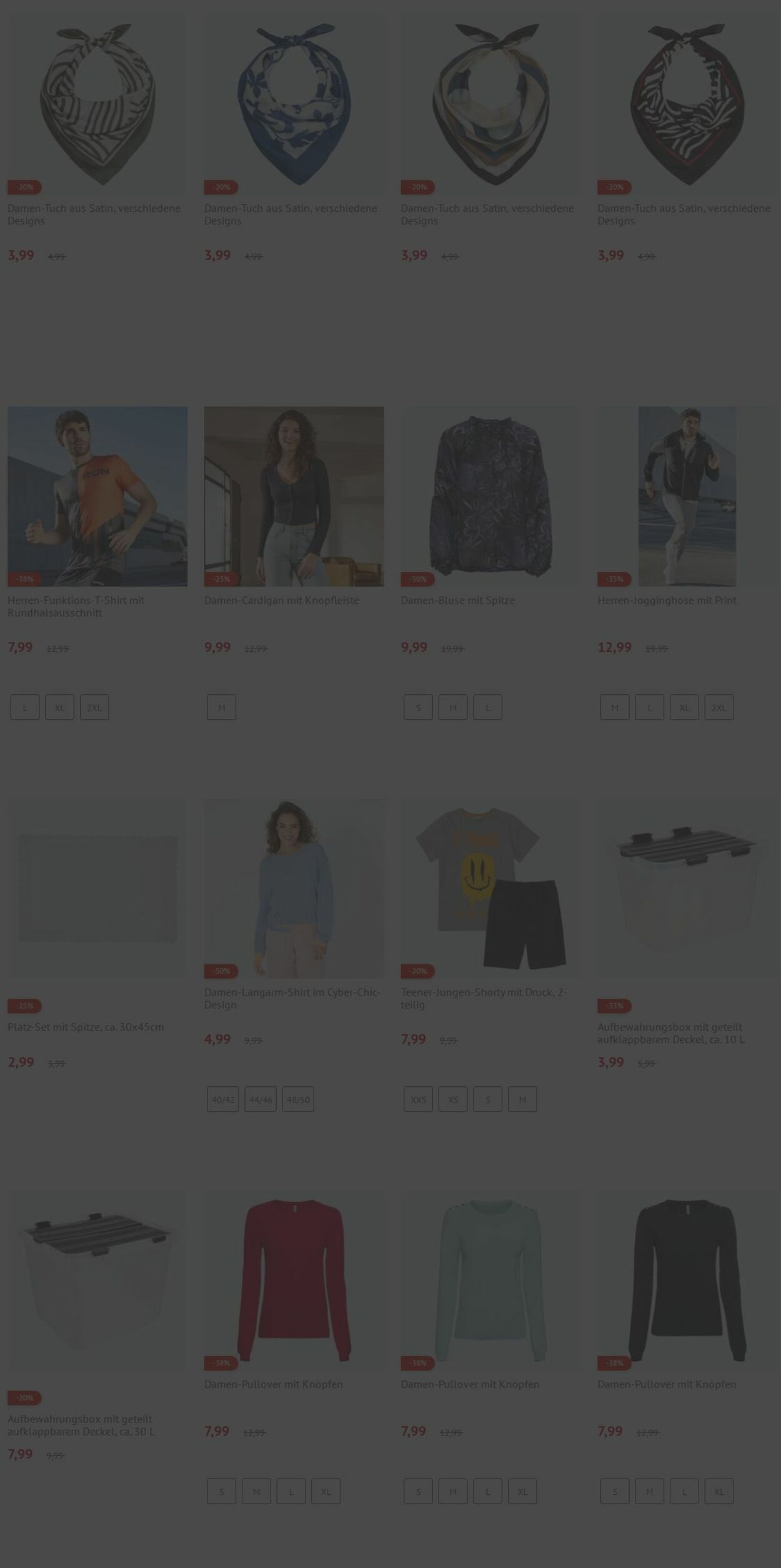View the red Damen-Pullover mit Knöpfen image
Screen dimensions: 781x1568
point(294,1281)
